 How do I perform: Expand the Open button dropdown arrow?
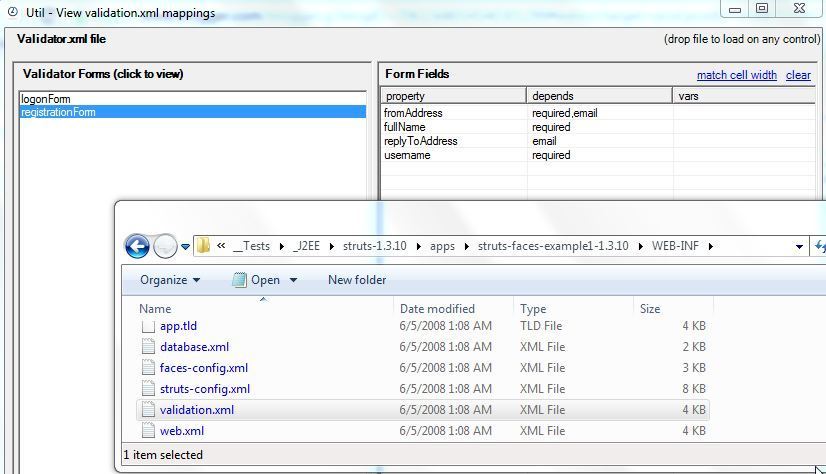tap(293, 280)
